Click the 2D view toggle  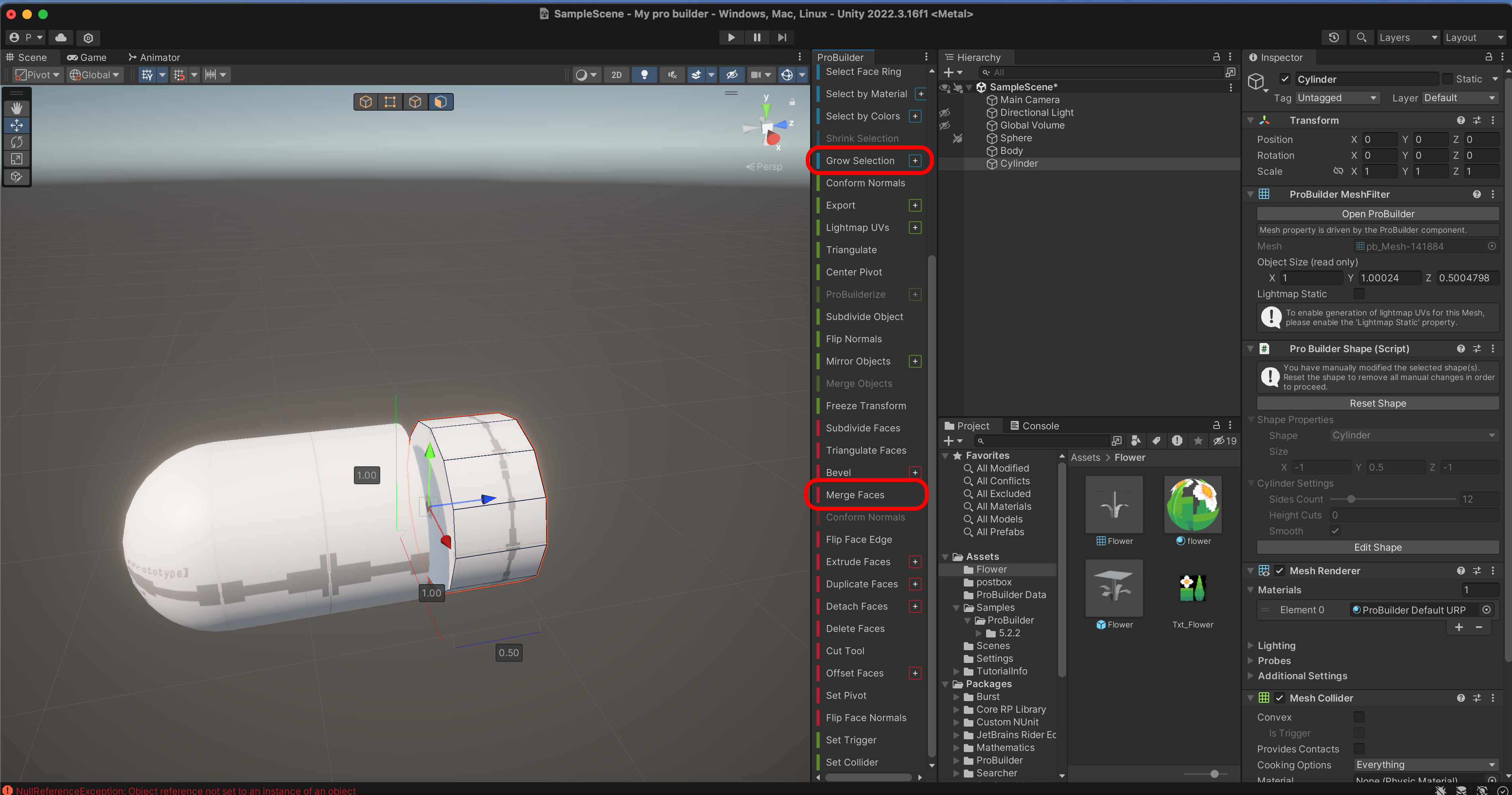(x=616, y=75)
